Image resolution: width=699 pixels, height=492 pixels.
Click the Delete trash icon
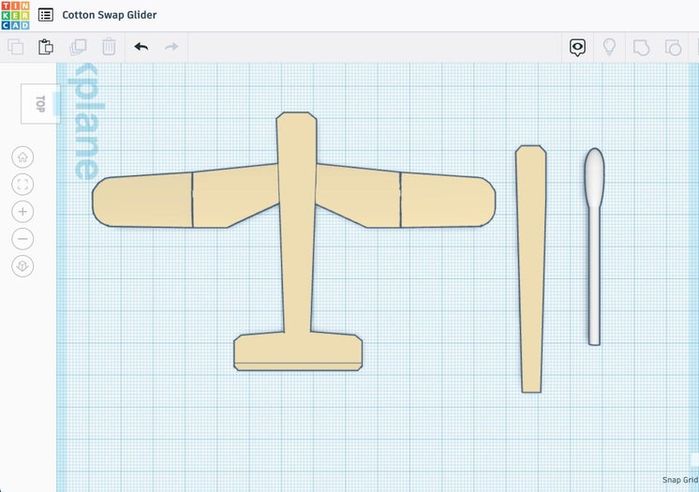click(109, 47)
